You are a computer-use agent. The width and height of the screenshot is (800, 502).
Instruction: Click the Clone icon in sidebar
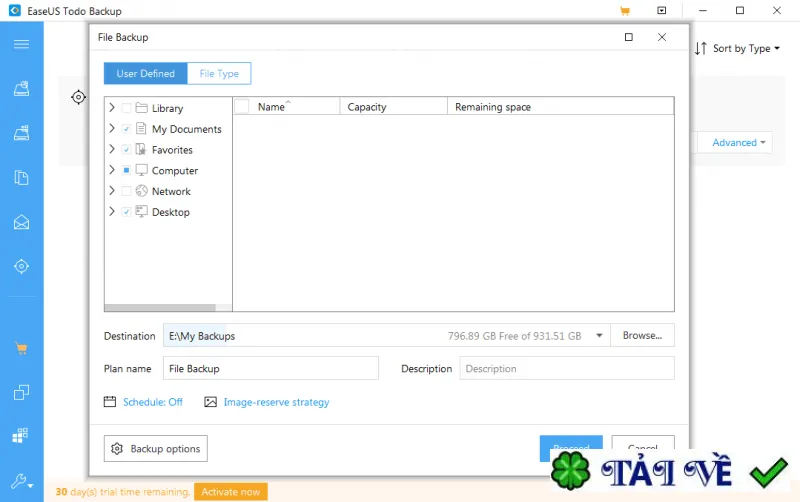point(21,392)
